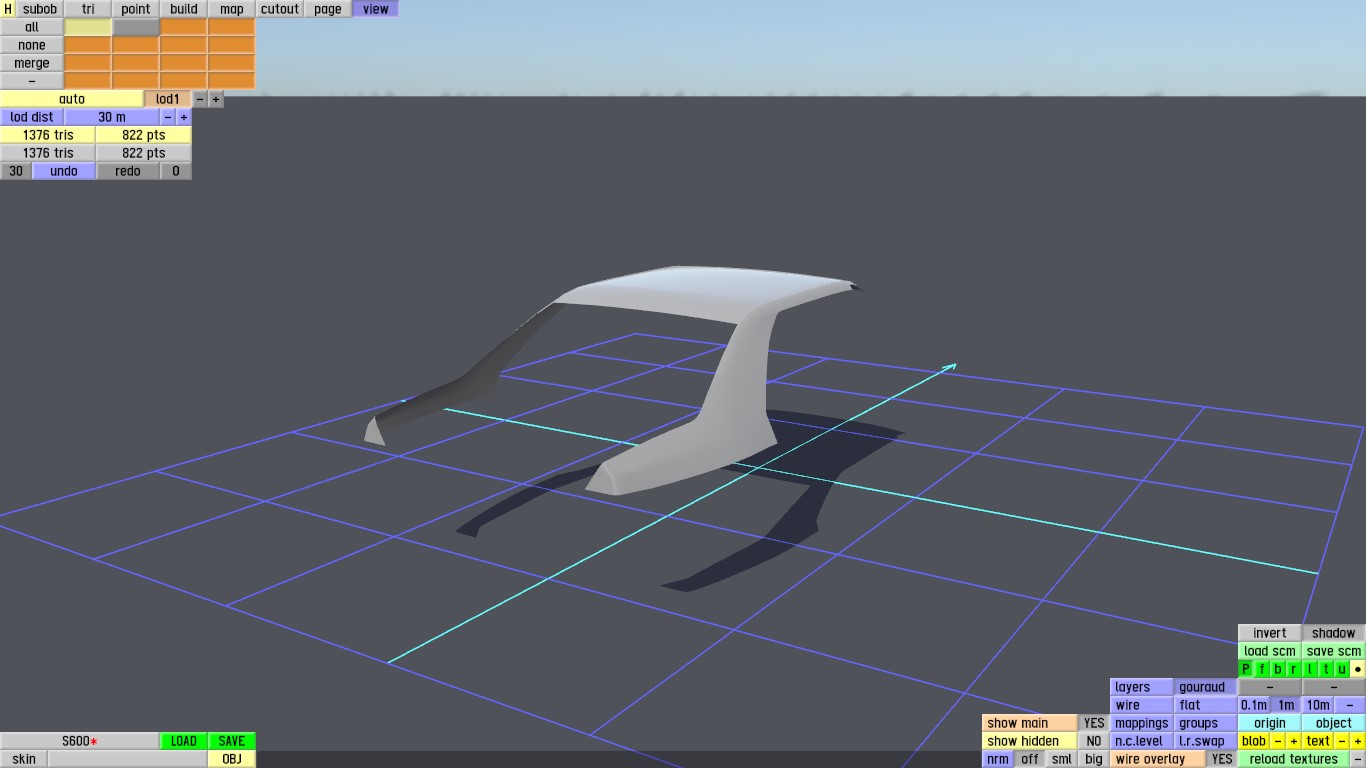This screenshot has height=768, width=1366.
Task: Save the model with the SAVE button
Action: point(232,741)
